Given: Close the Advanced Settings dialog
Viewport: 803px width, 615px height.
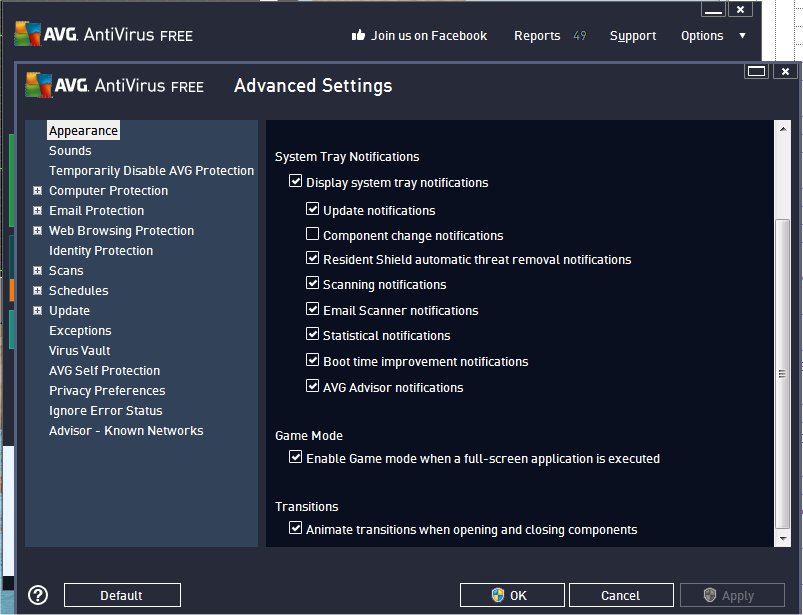Looking at the screenshot, I should (785, 71).
